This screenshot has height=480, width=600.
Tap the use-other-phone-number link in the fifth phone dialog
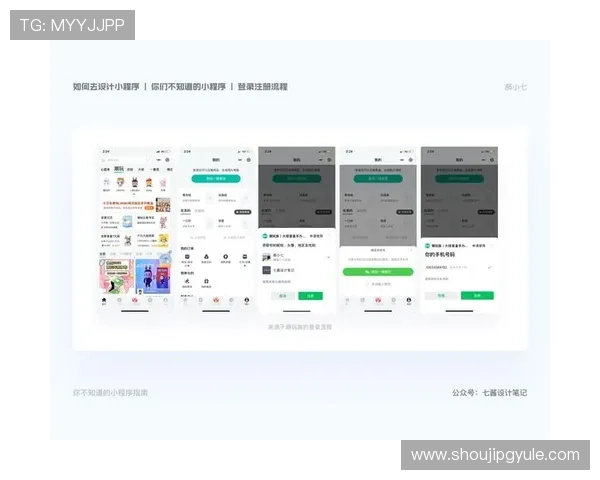[437, 279]
